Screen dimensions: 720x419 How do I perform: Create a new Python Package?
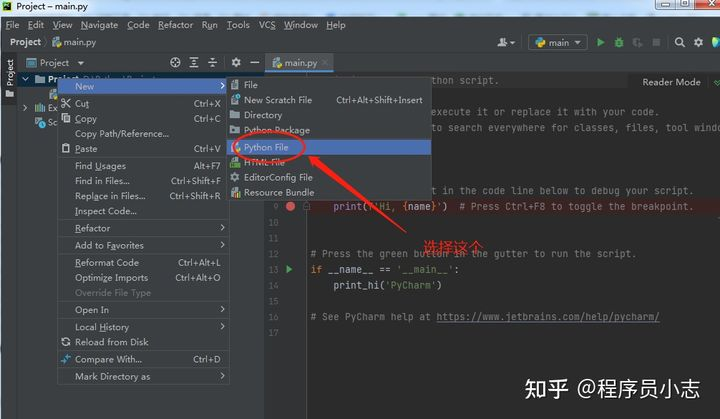point(329,130)
